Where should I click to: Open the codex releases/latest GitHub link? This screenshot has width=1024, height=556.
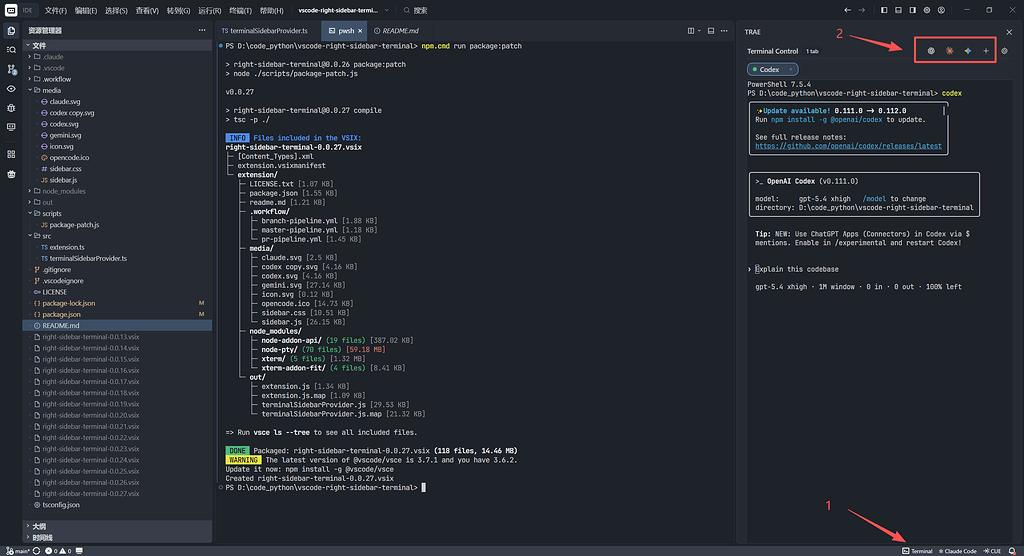[848, 146]
